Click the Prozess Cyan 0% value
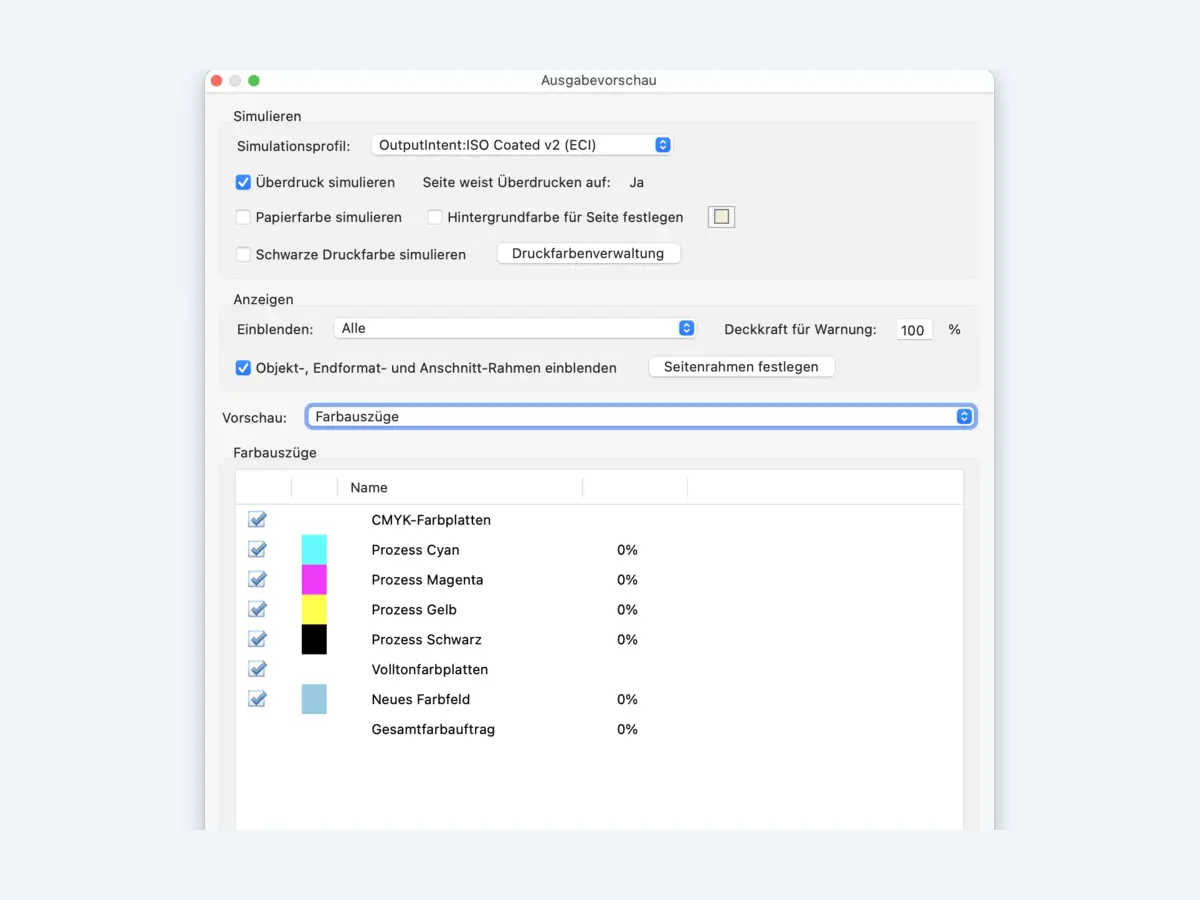The height and width of the screenshot is (900, 1200). tap(627, 550)
